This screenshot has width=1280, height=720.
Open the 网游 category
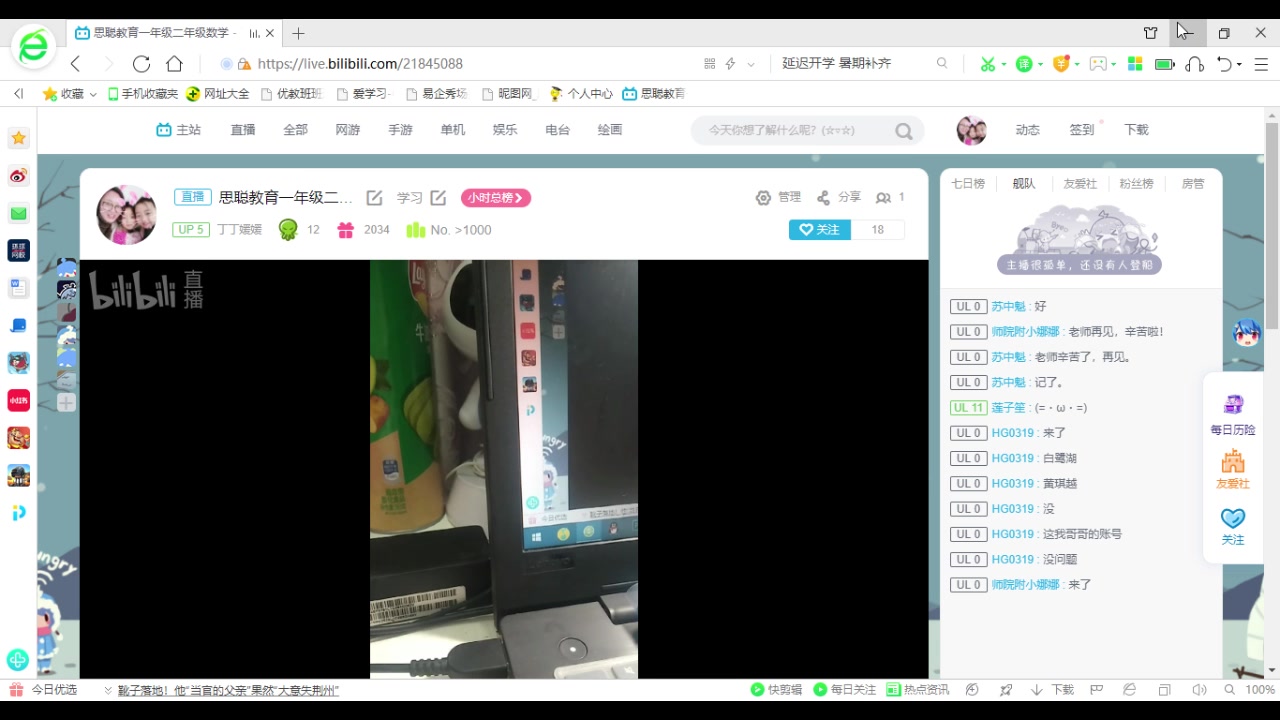click(348, 130)
